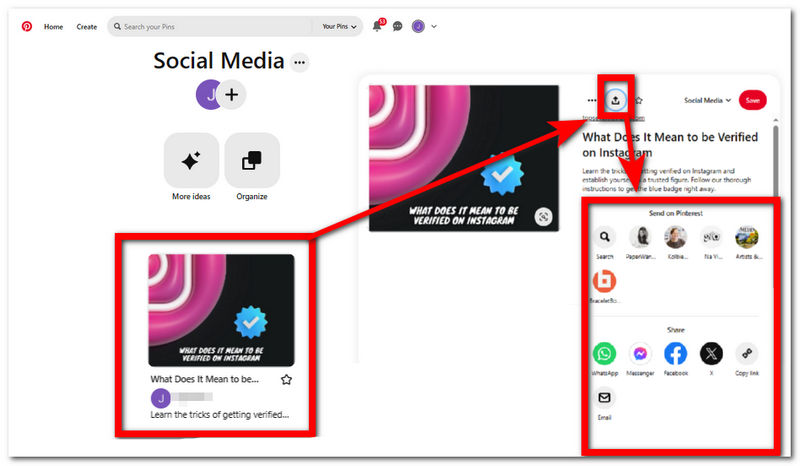Click the Pinterest logo
The image size is (800, 466).
coord(27,26)
